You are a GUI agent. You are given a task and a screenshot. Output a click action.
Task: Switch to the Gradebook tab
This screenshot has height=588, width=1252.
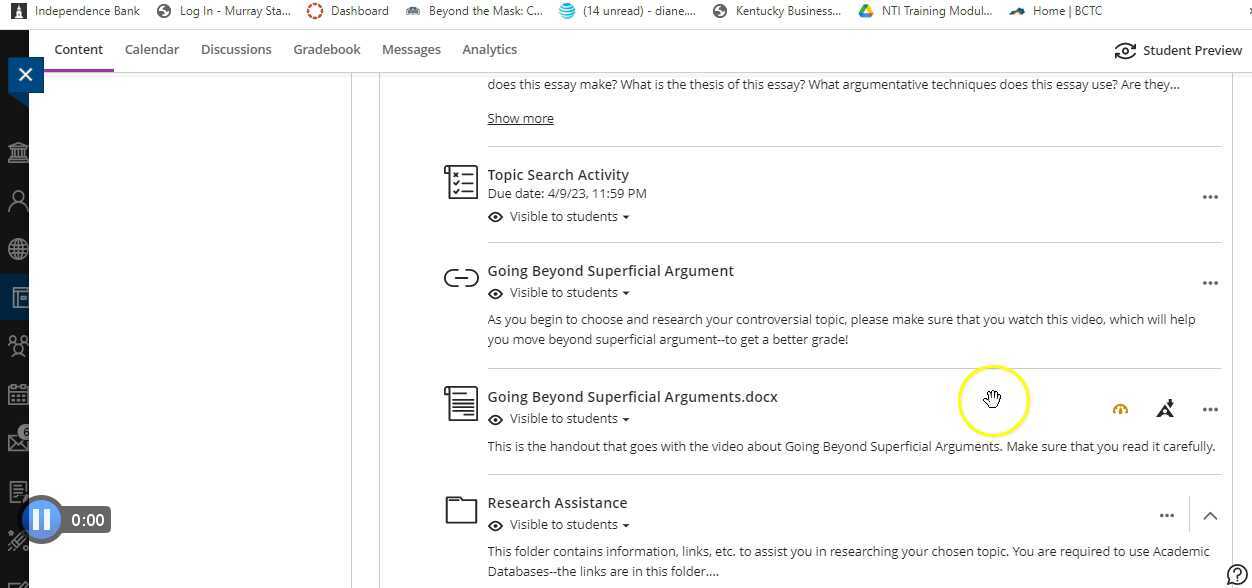pyautogui.click(x=326, y=49)
